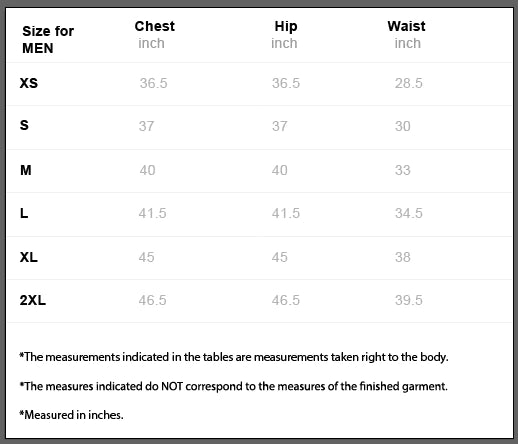Click 2XL waist value 39.5
The width and height of the screenshot is (518, 444).
[409, 300]
